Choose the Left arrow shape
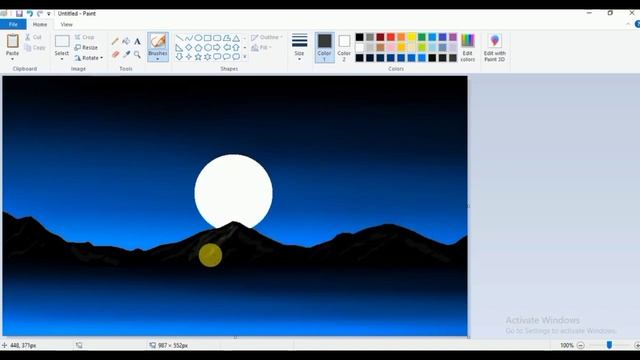640x360 pixels. (x=227, y=47)
